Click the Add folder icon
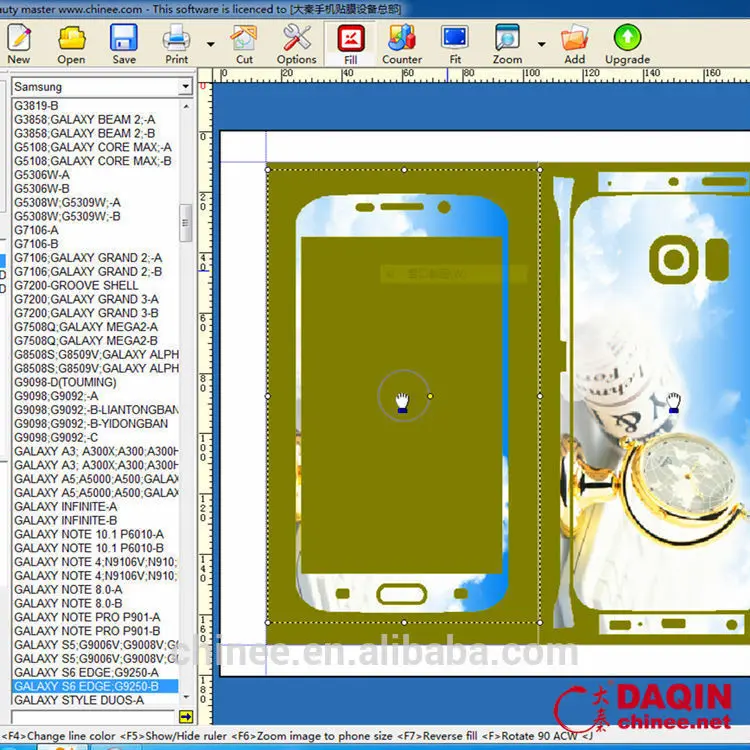 (574, 38)
